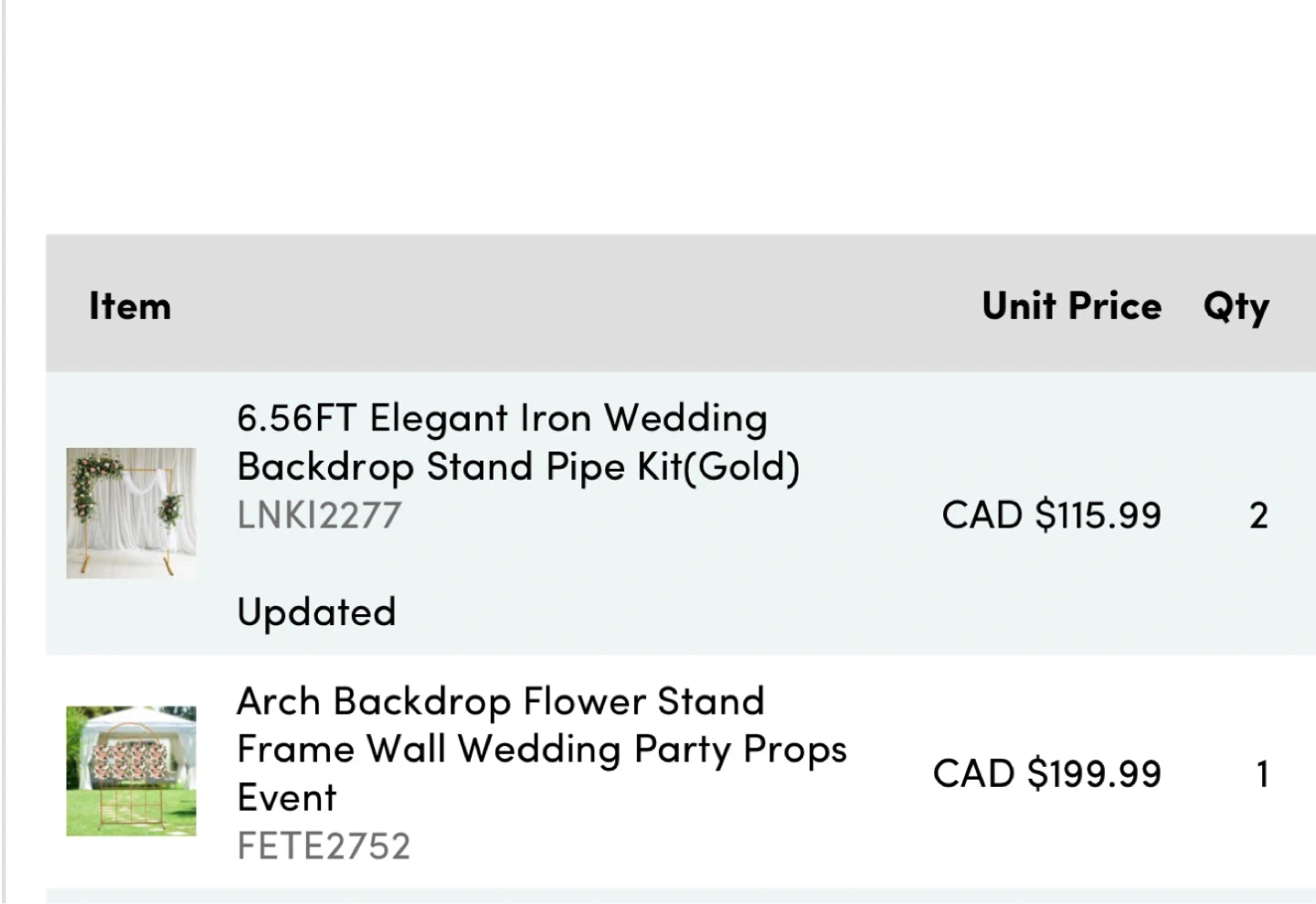
Task: Click the CAD $115.99 unit price
Action: (x=1051, y=516)
